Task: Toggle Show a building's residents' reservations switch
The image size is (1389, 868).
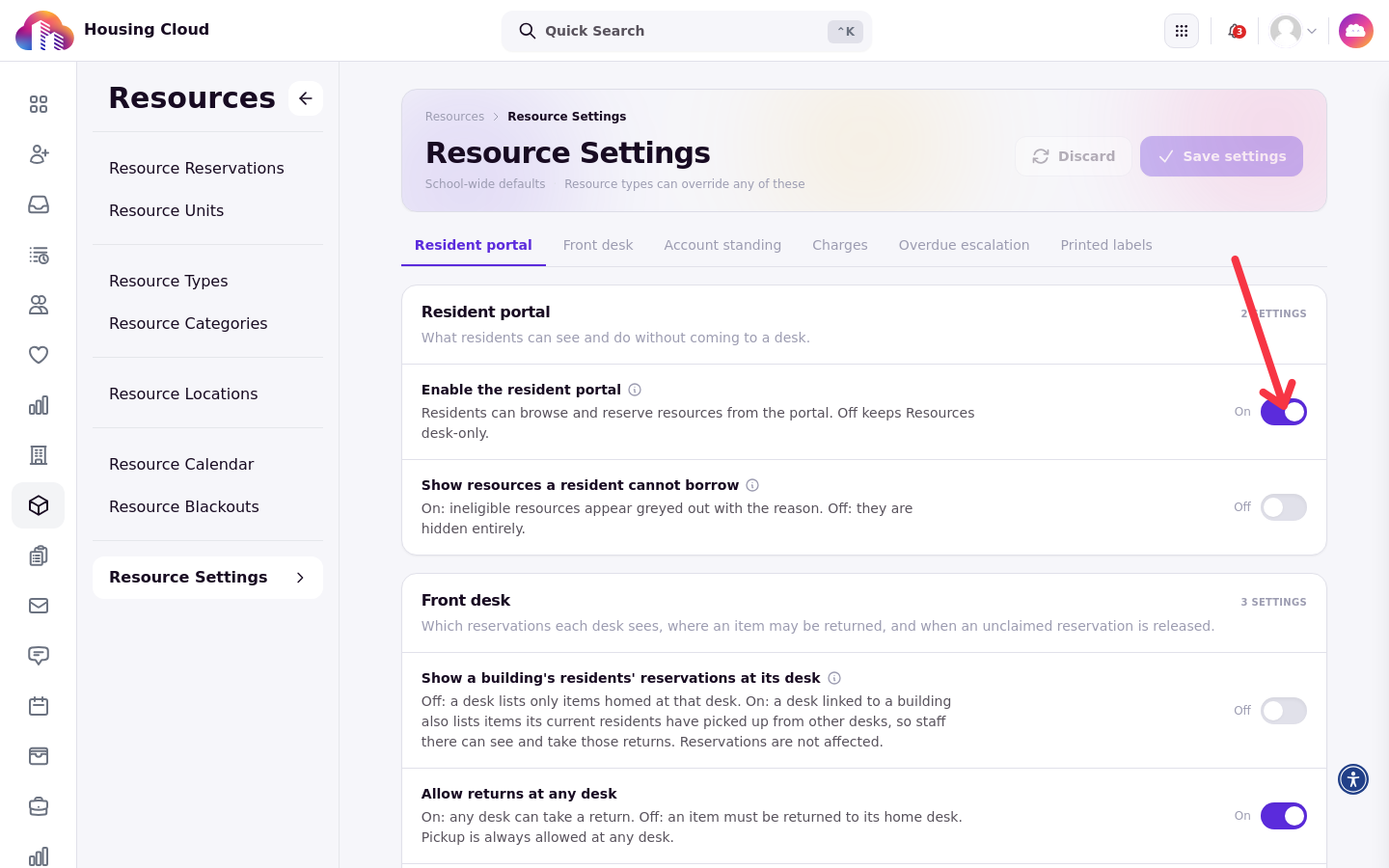Action: tap(1284, 711)
